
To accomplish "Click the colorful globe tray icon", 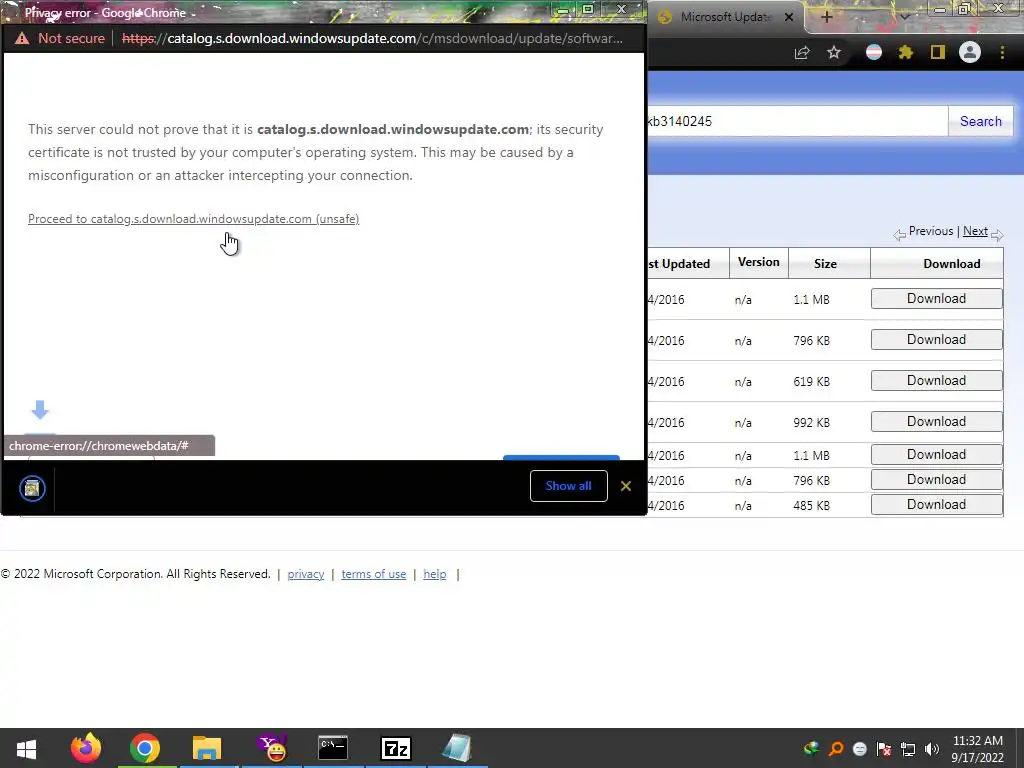I will 812,749.
